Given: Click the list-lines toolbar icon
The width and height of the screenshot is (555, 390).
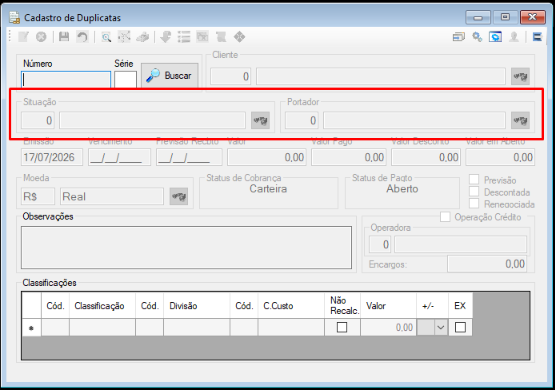Looking at the screenshot, I should [x=184, y=37].
